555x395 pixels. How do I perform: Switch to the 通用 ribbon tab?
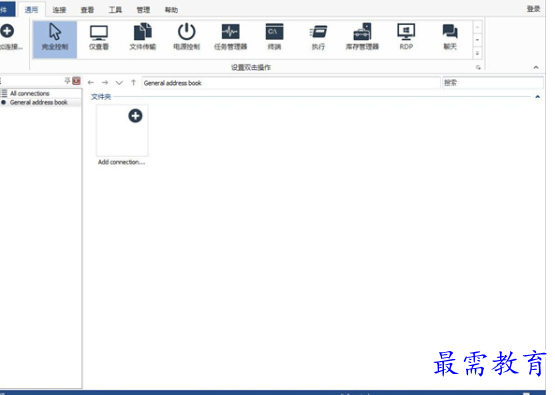[31, 10]
